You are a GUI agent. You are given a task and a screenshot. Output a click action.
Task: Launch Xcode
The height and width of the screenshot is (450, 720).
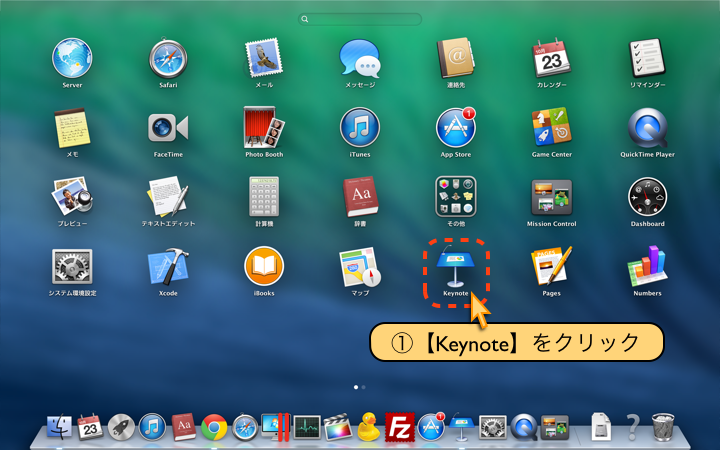(168, 266)
